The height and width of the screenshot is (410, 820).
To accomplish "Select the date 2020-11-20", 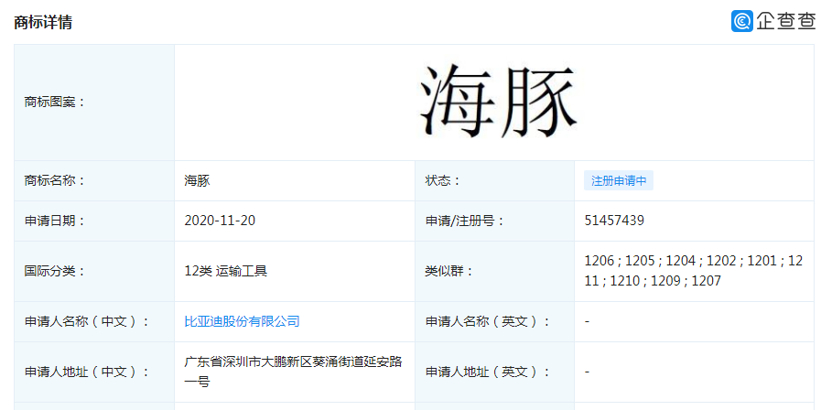I will (x=220, y=221).
